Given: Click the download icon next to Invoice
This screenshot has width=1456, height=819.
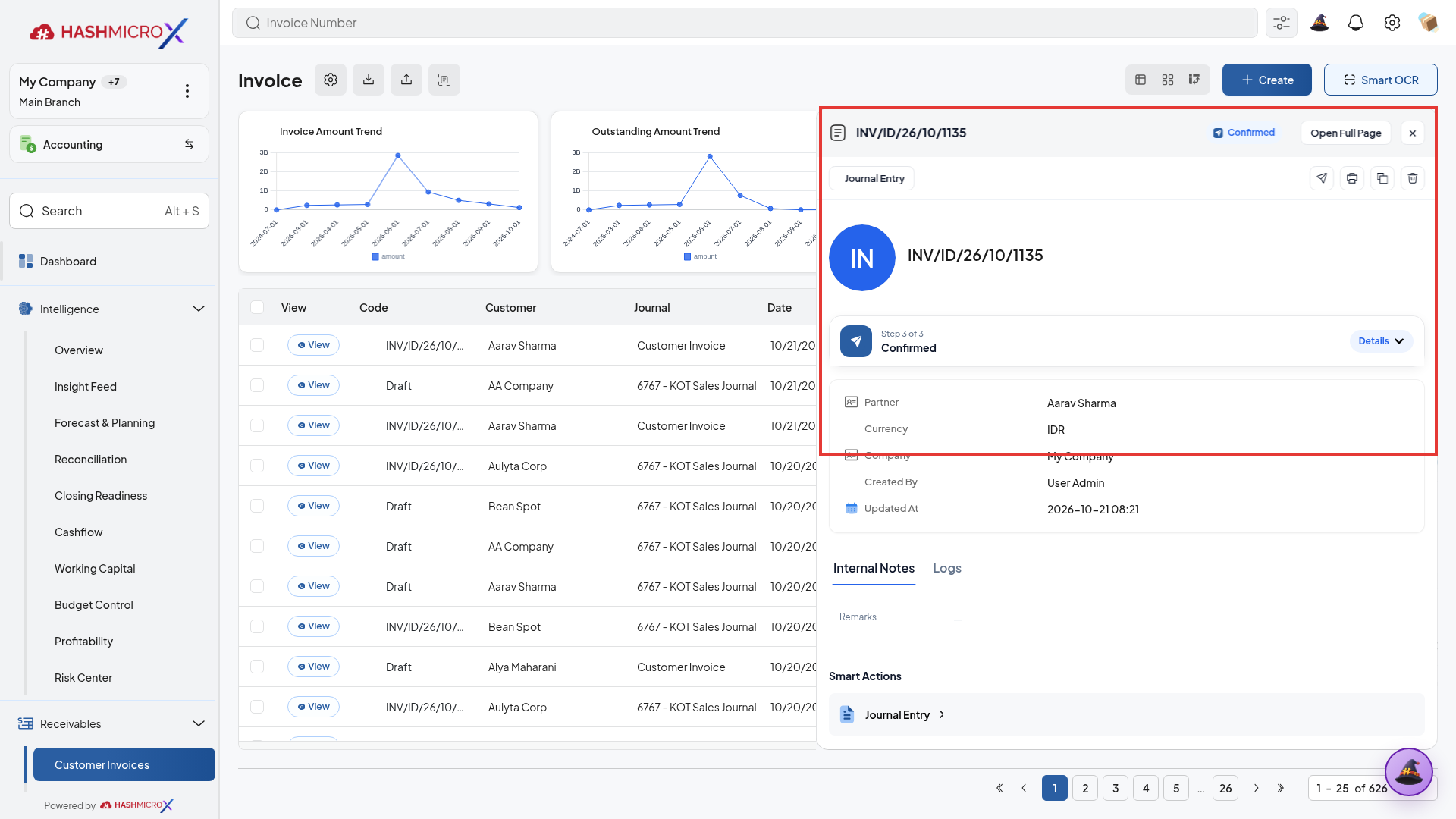Looking at the screenshot, I should tap(369, 80).
